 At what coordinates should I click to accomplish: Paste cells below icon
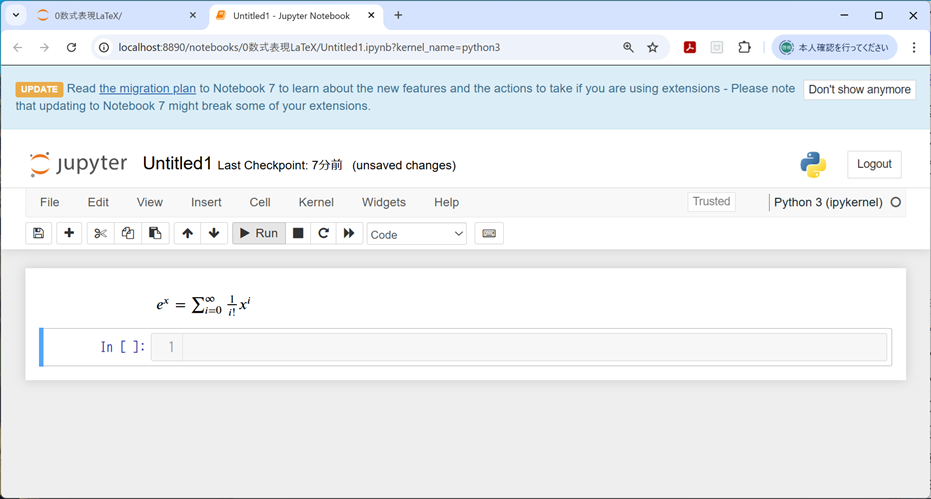155,233
